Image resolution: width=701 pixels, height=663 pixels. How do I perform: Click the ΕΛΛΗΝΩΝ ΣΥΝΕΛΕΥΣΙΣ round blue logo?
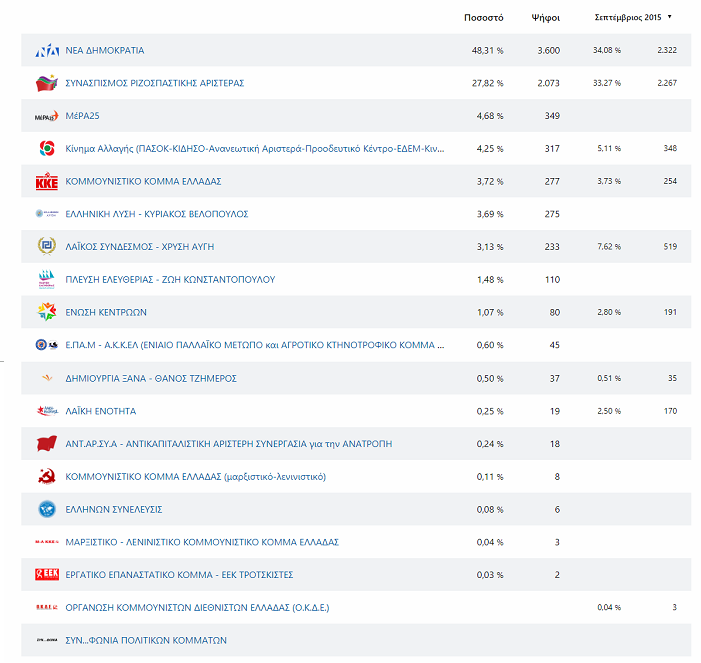(47, 510)
